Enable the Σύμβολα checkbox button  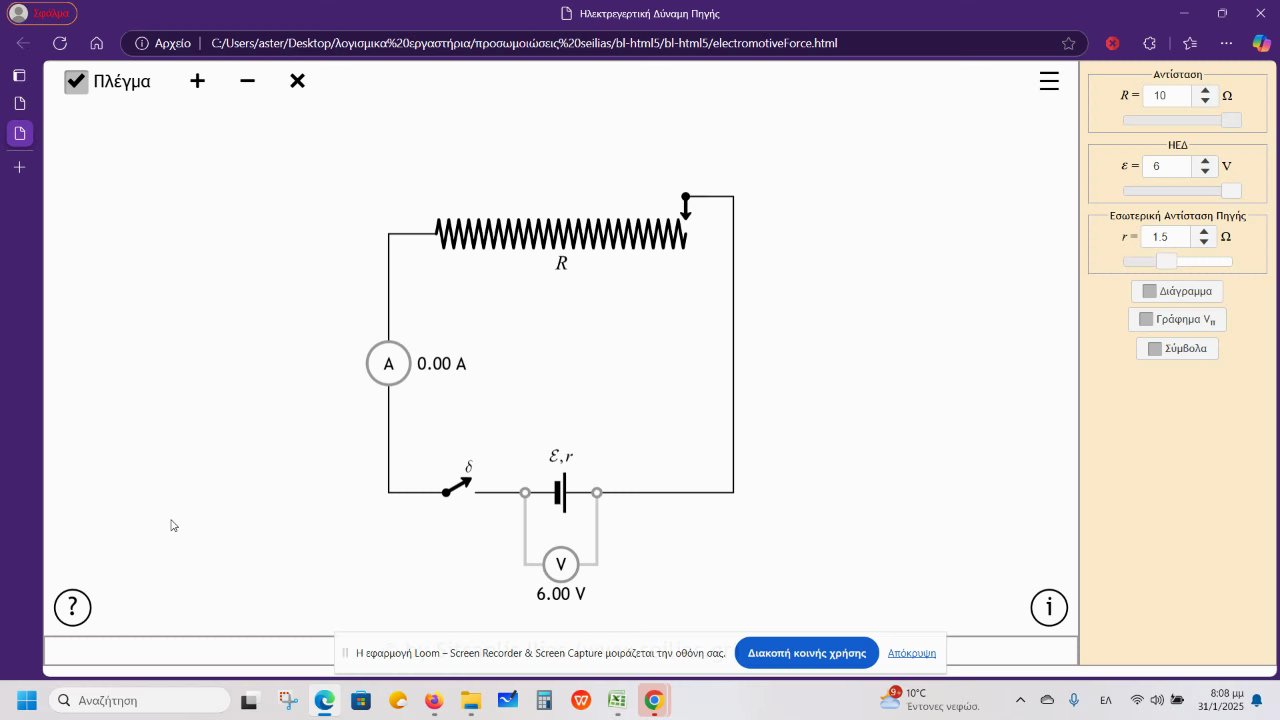[1177, 349]
